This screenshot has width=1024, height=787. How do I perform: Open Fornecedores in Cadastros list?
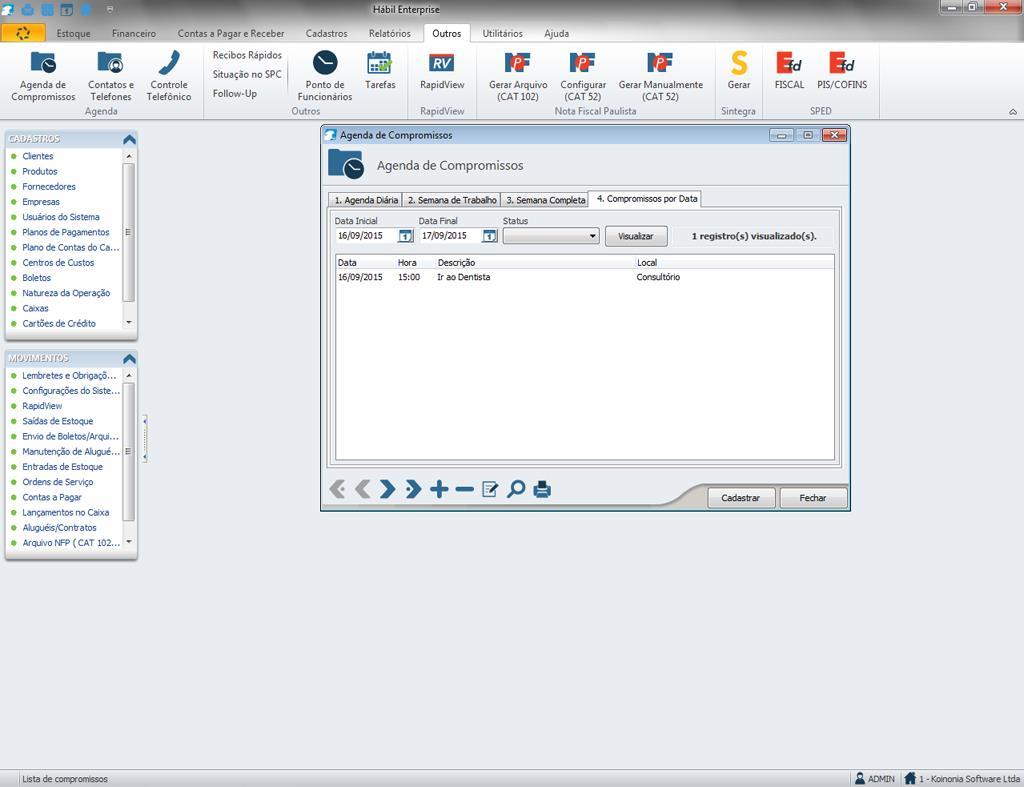(x=49, y=187)
